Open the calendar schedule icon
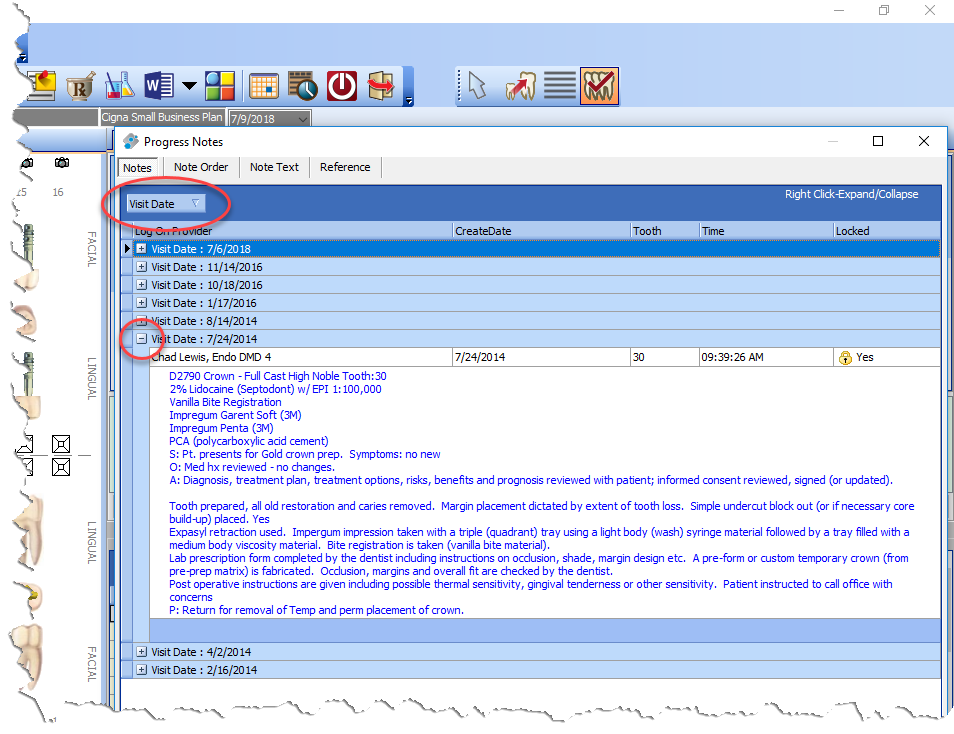The width and height of the screenshot is (954, 734). (x=264, y=86)
